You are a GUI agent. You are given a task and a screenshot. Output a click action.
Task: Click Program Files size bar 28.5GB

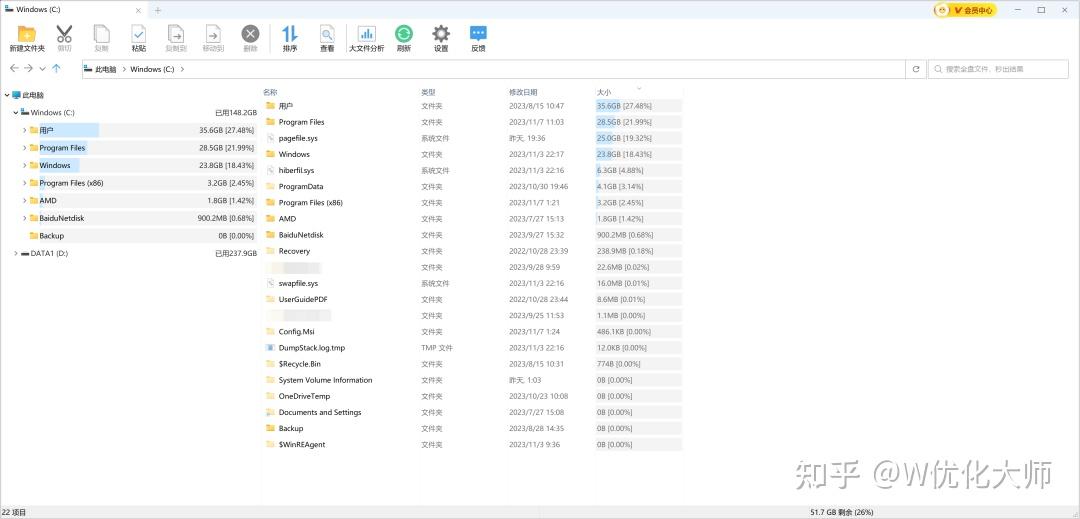click(638, 122)
